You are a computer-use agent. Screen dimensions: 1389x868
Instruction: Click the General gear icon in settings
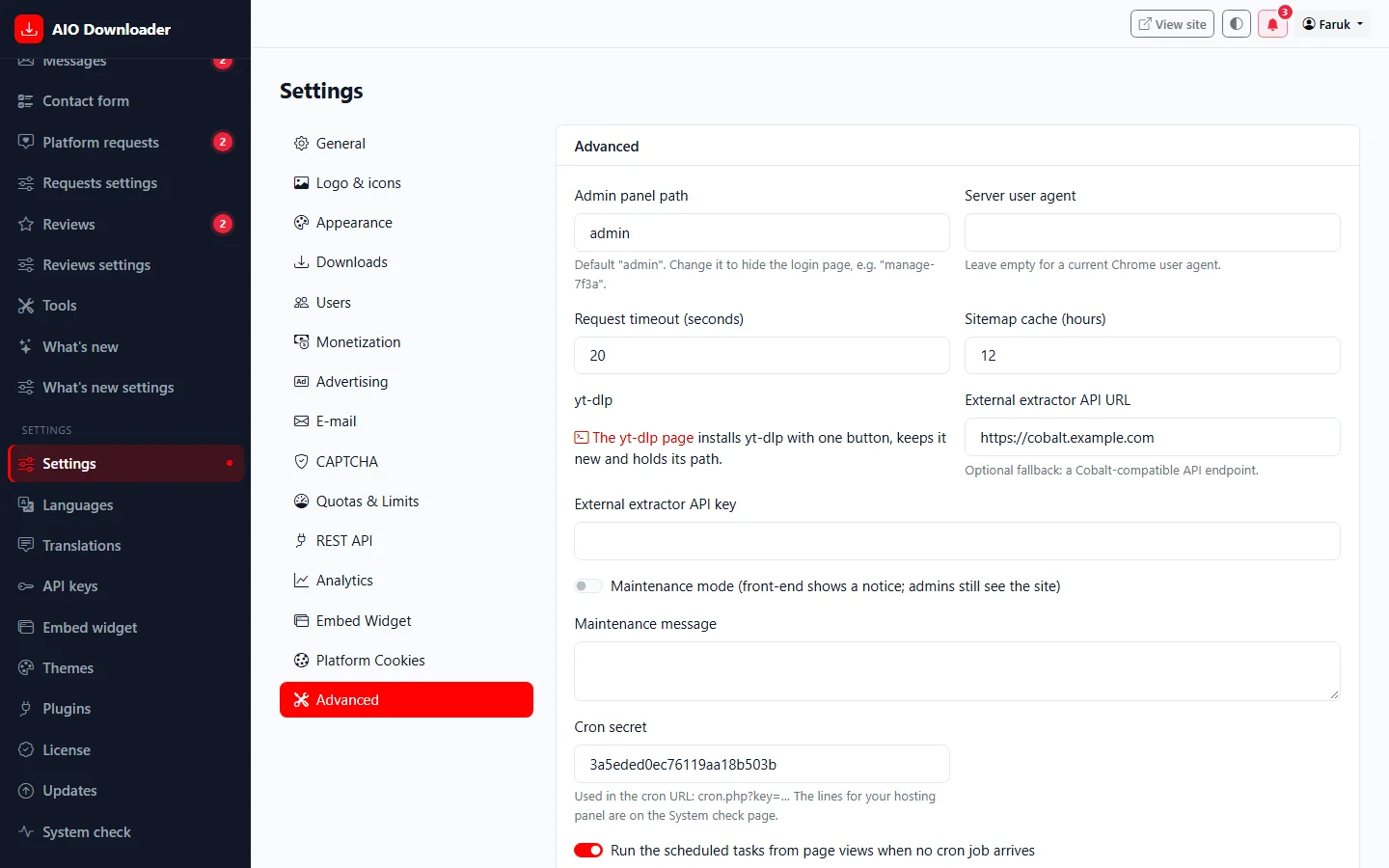(x=301, y=144)
